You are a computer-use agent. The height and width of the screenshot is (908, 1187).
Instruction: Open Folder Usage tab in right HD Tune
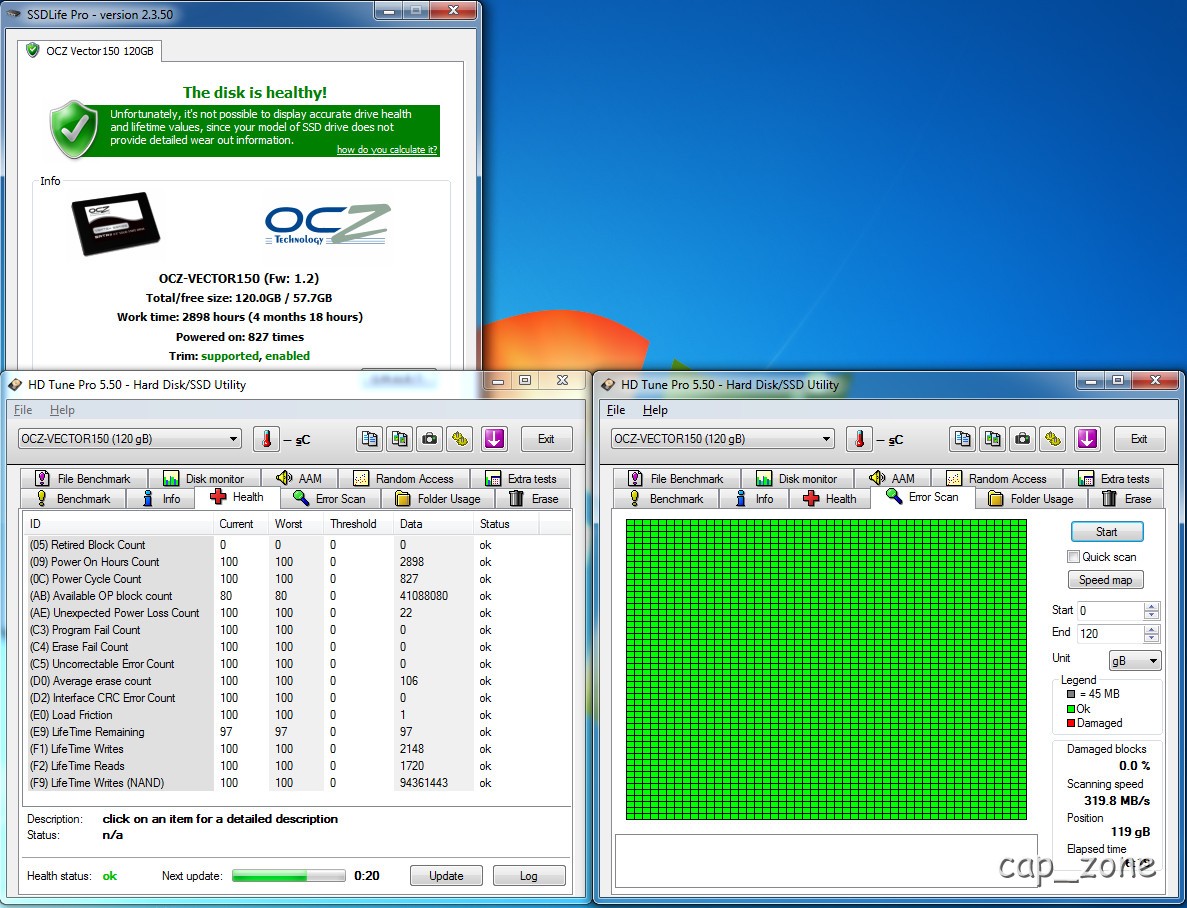click(1031, 498)
